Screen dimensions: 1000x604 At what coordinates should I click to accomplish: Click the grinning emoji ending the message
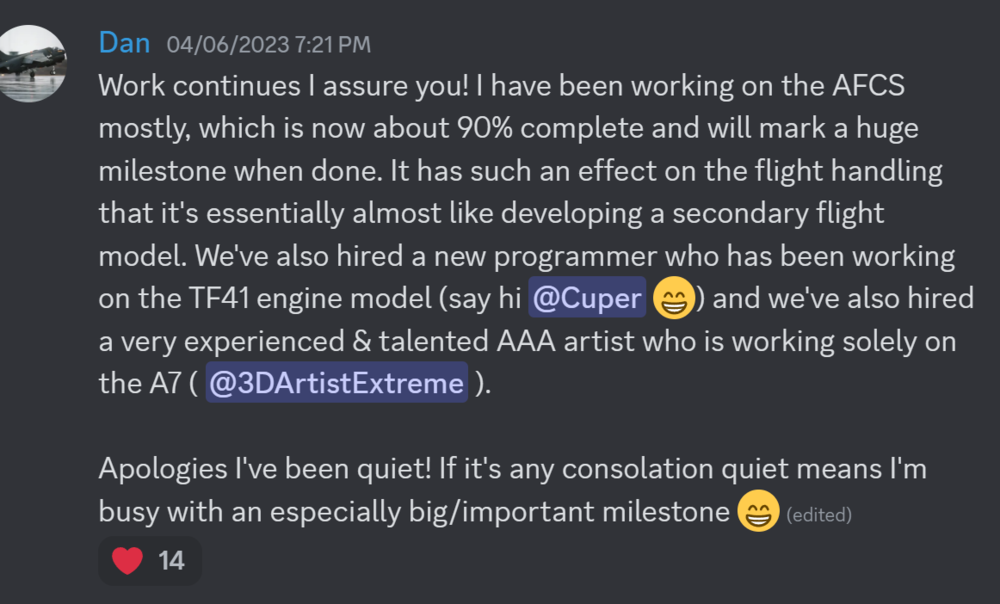tap(757, 512)
